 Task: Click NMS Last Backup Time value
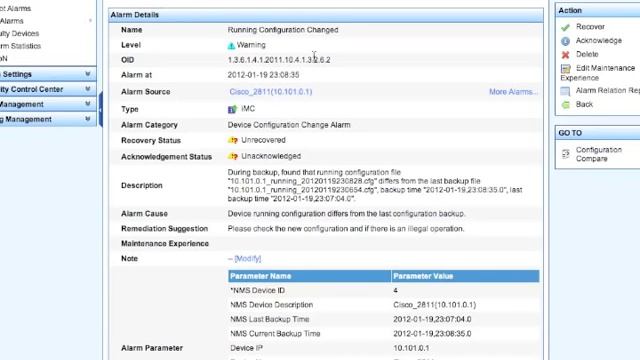click(432, 320)
